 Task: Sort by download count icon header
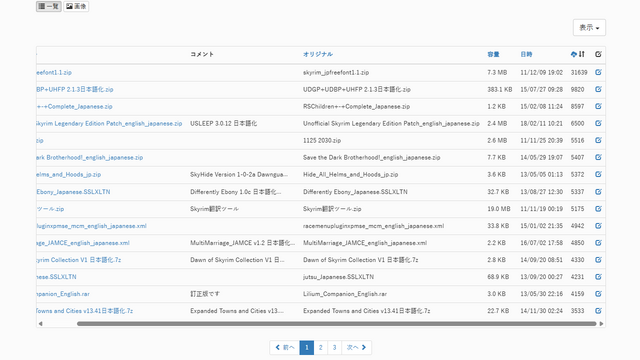(578, 54)
